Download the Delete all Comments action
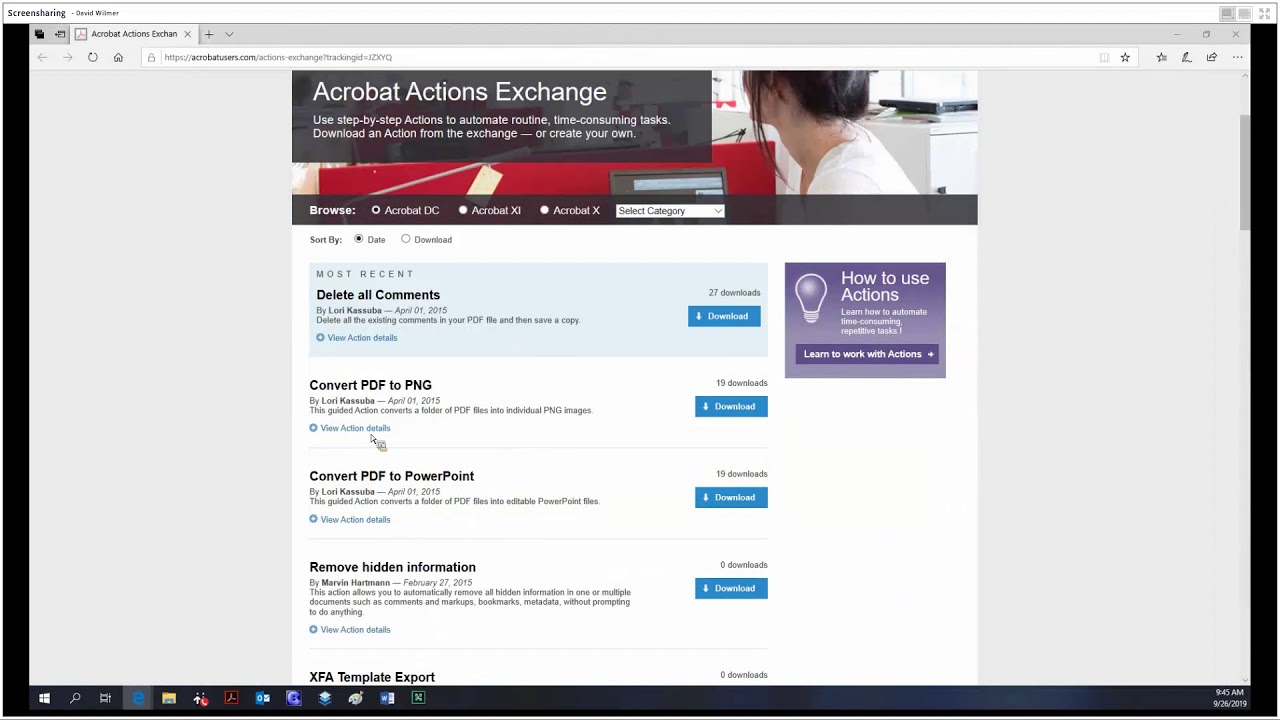Screen dimensions: 1280x720 (724, 316)
